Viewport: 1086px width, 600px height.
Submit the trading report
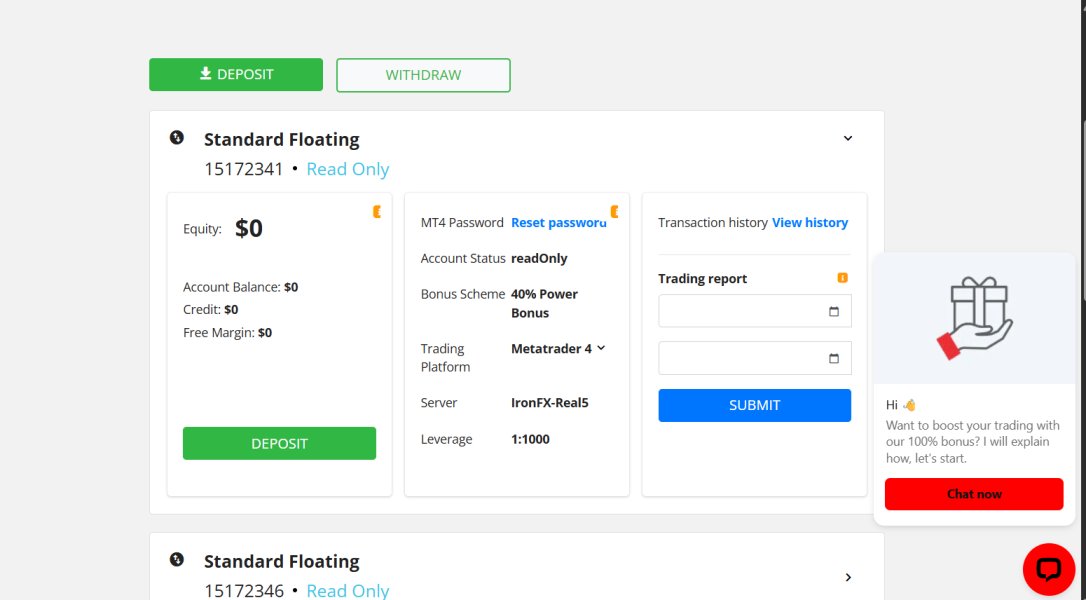pos(754,405)
